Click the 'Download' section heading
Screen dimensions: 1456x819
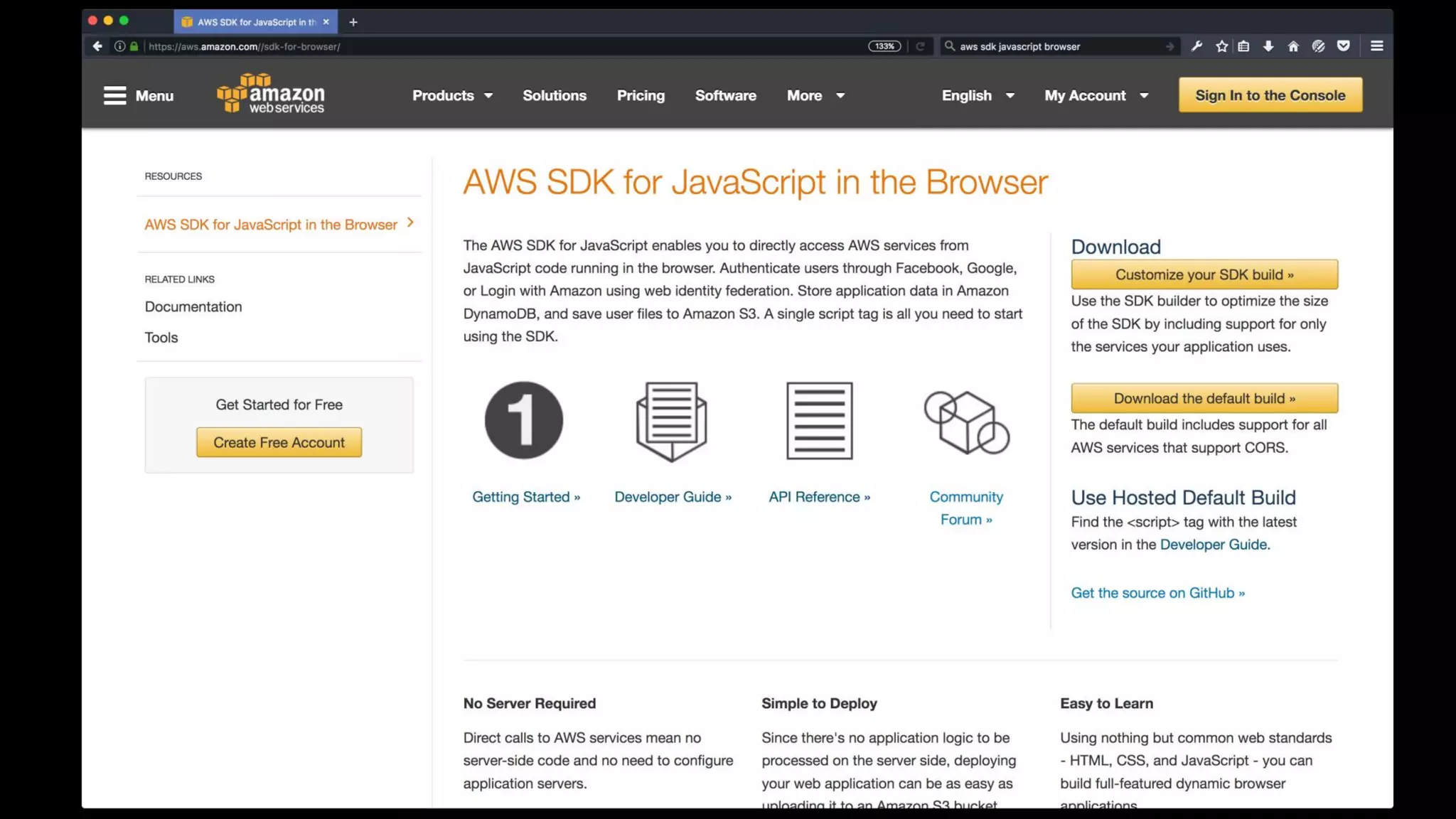(1115, 247)
